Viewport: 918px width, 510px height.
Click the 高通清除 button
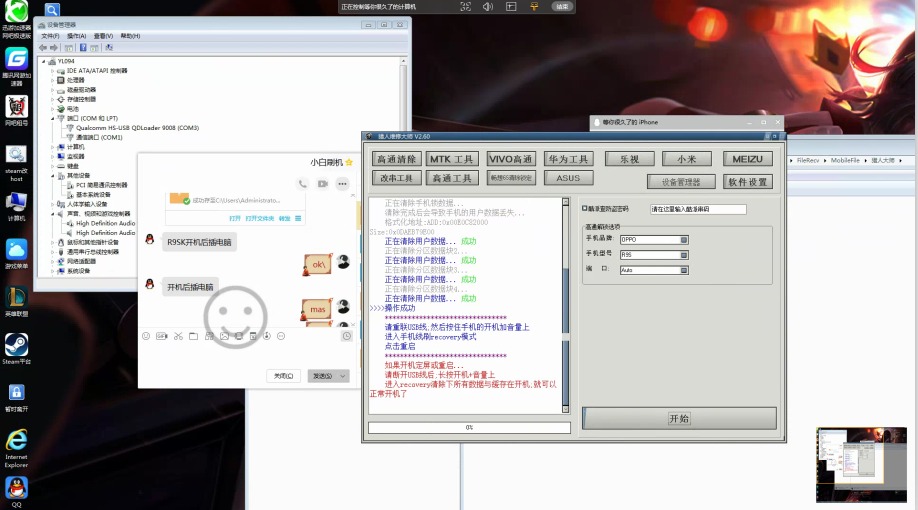point(396,159)
